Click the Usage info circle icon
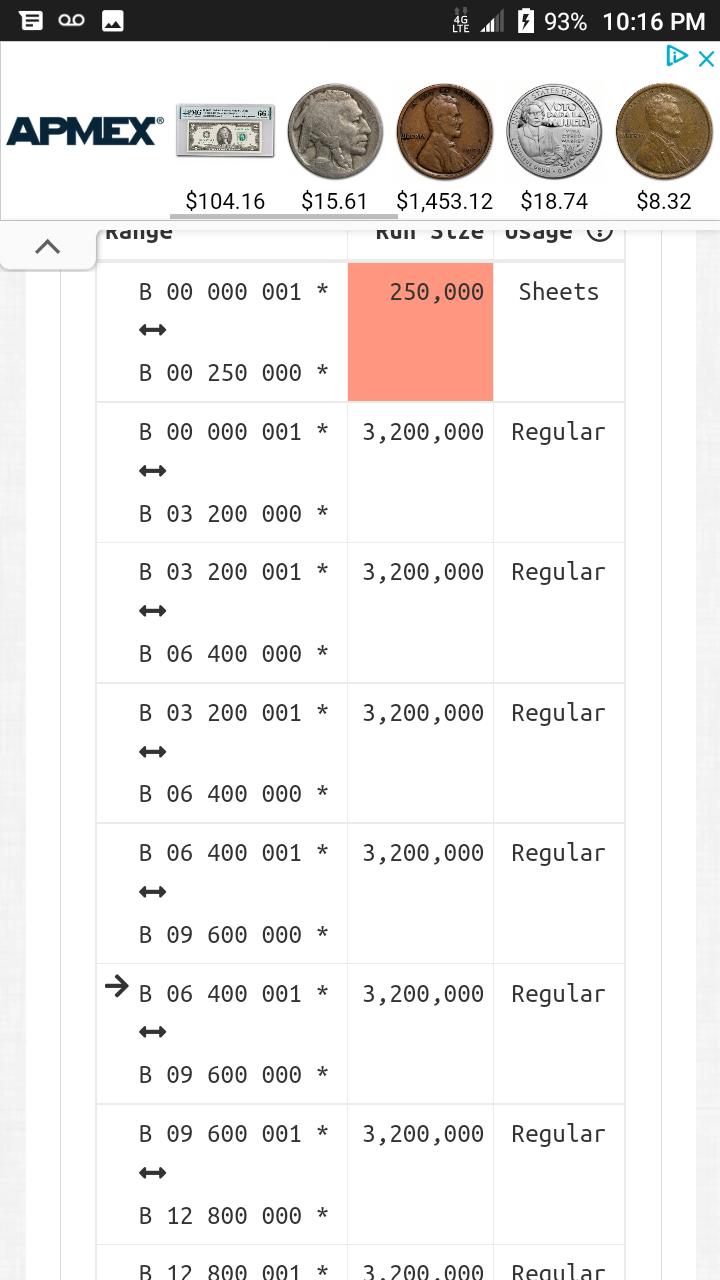 (x=599, y=232)
